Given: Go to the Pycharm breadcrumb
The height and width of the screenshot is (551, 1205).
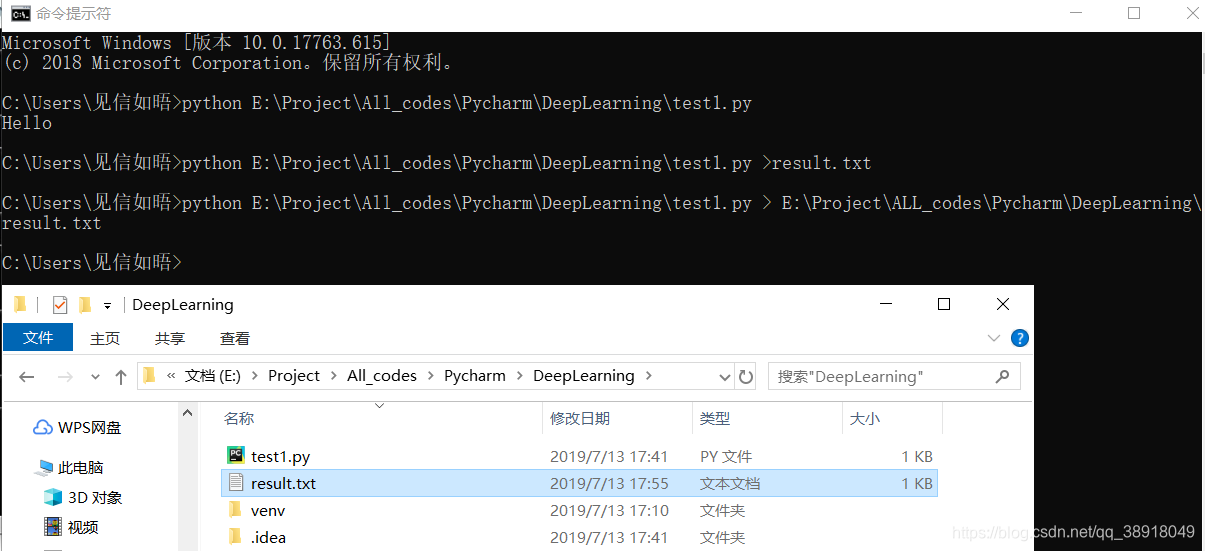Looking at the screenshot, I should 475,376.
